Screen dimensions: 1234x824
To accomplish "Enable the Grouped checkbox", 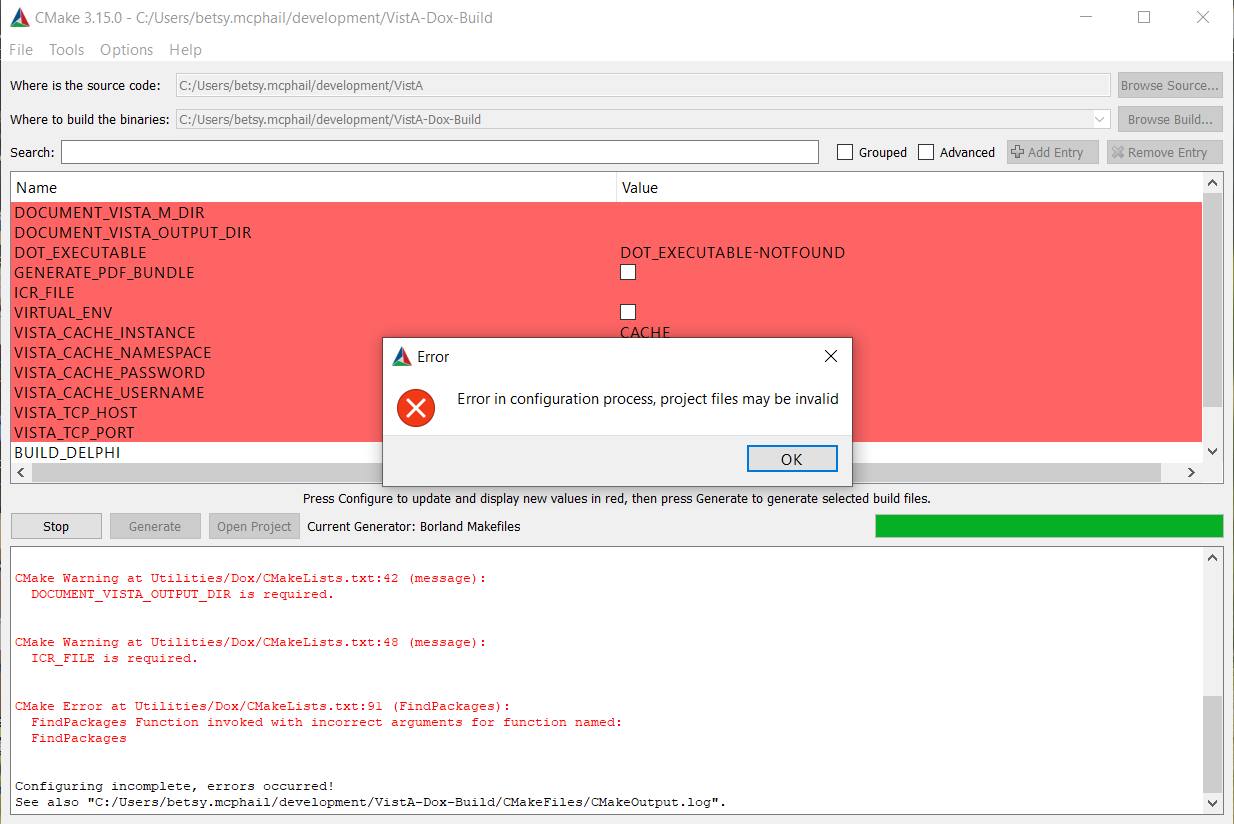I will click(845, 152).
